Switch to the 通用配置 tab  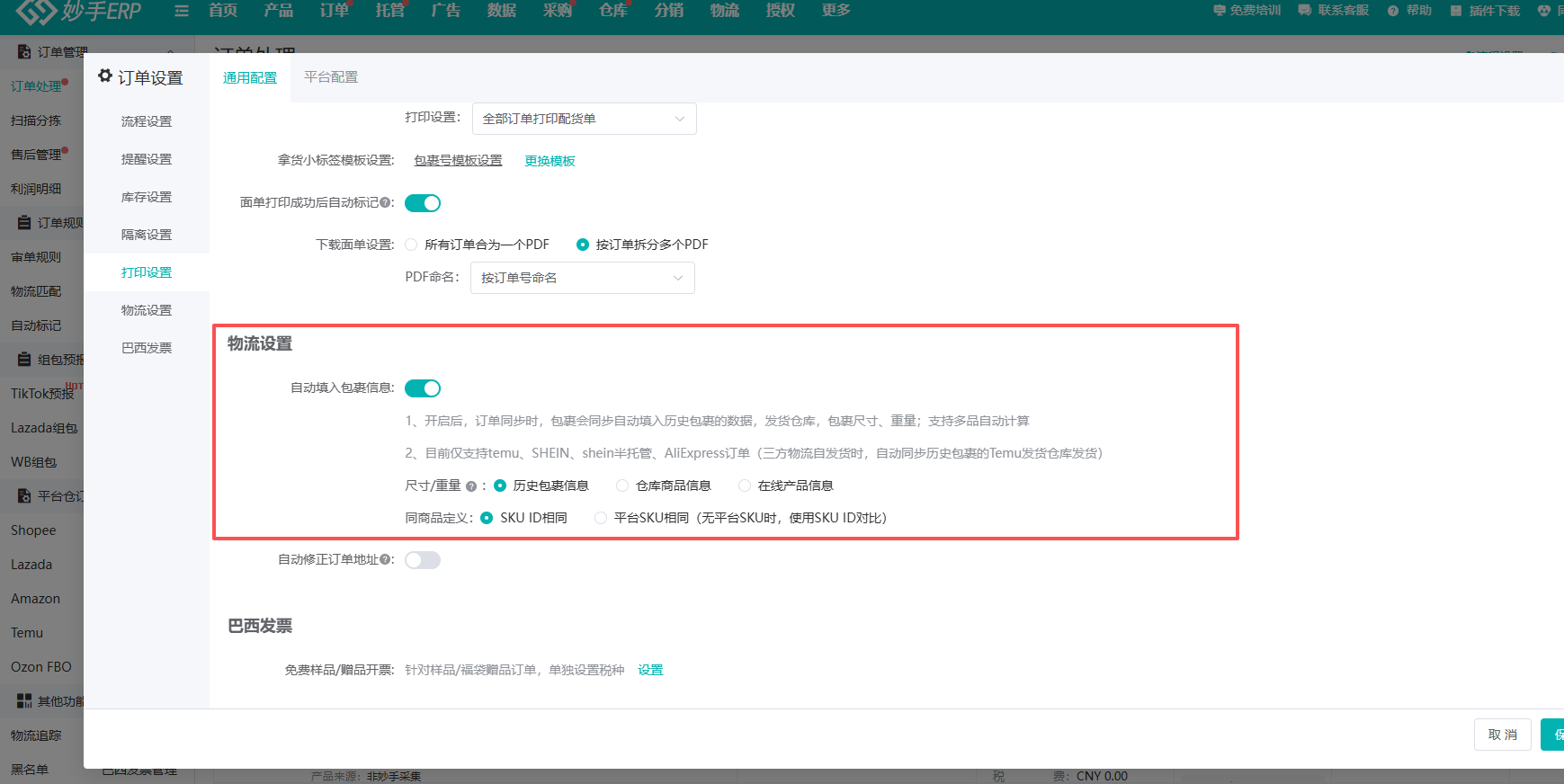[250, 78]
